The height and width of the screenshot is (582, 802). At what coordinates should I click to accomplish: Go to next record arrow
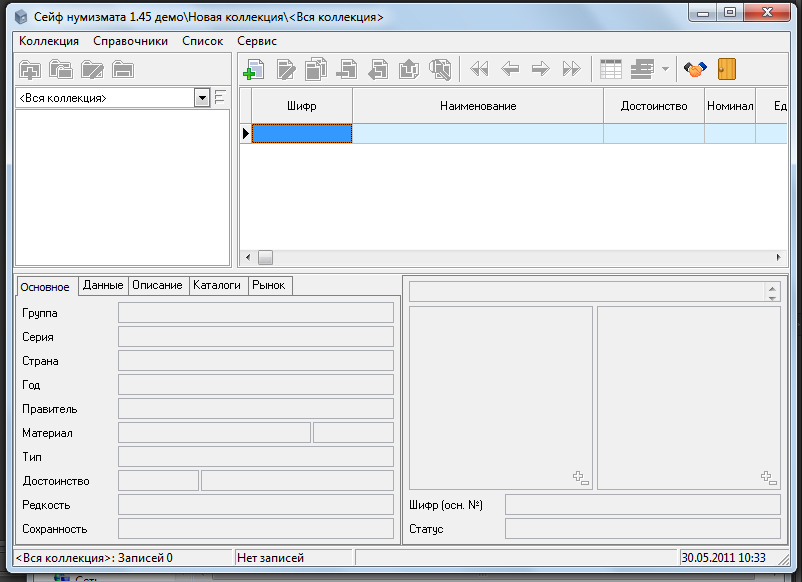[x=540, y=69]
